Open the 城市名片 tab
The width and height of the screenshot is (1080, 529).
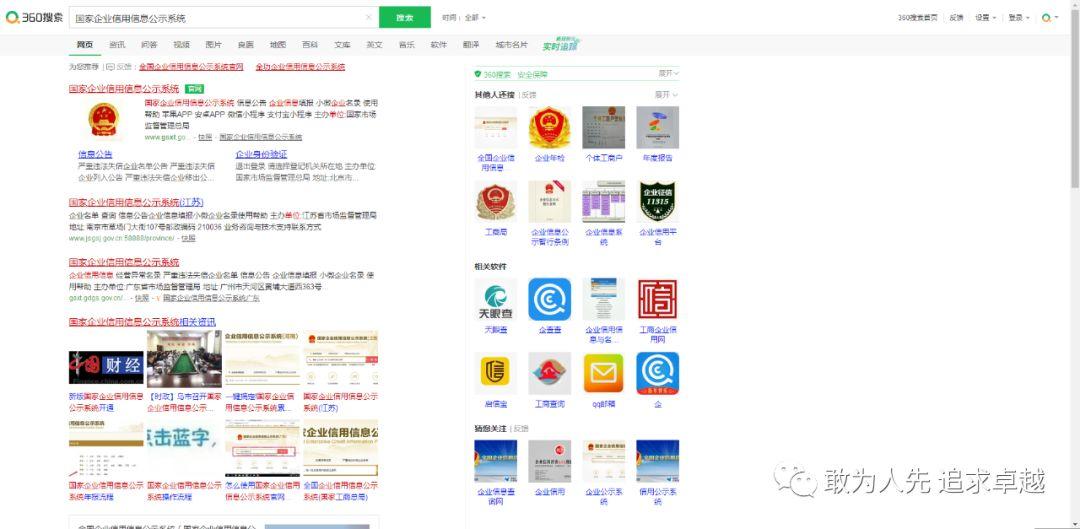pyautogui.click(x=511, y=45)
